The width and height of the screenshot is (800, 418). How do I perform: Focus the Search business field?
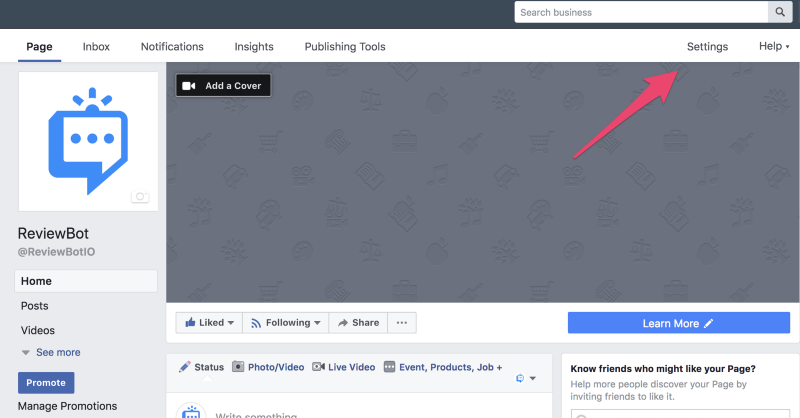click(640, 12)
